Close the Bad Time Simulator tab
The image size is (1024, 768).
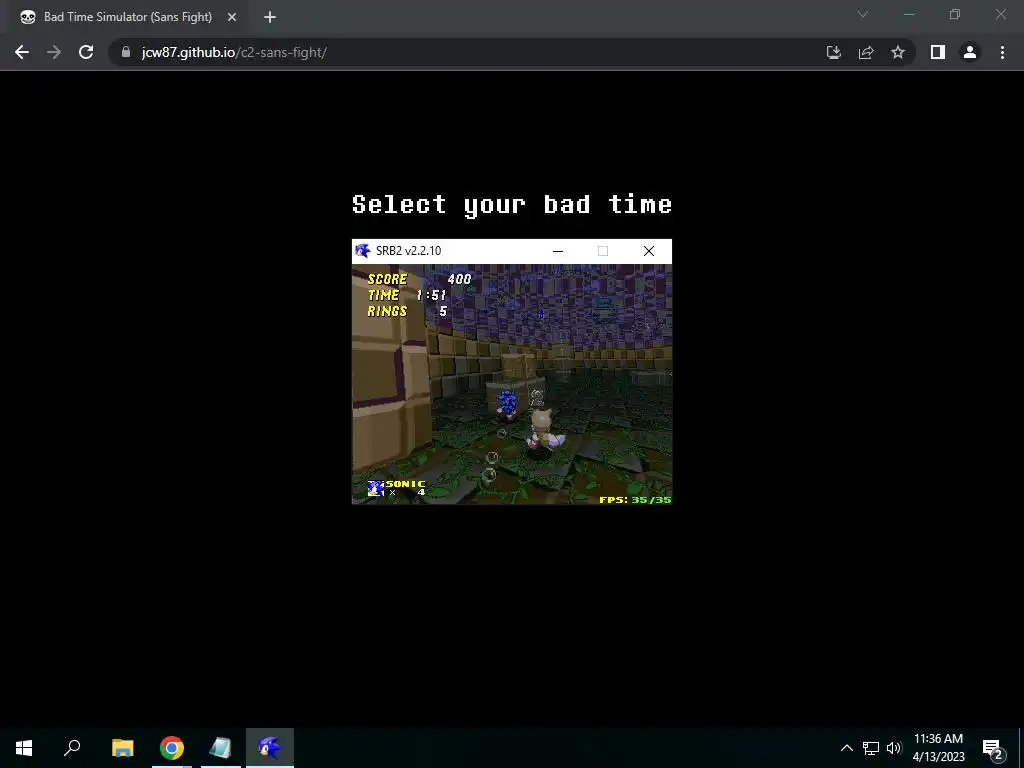tap(232, 17)
